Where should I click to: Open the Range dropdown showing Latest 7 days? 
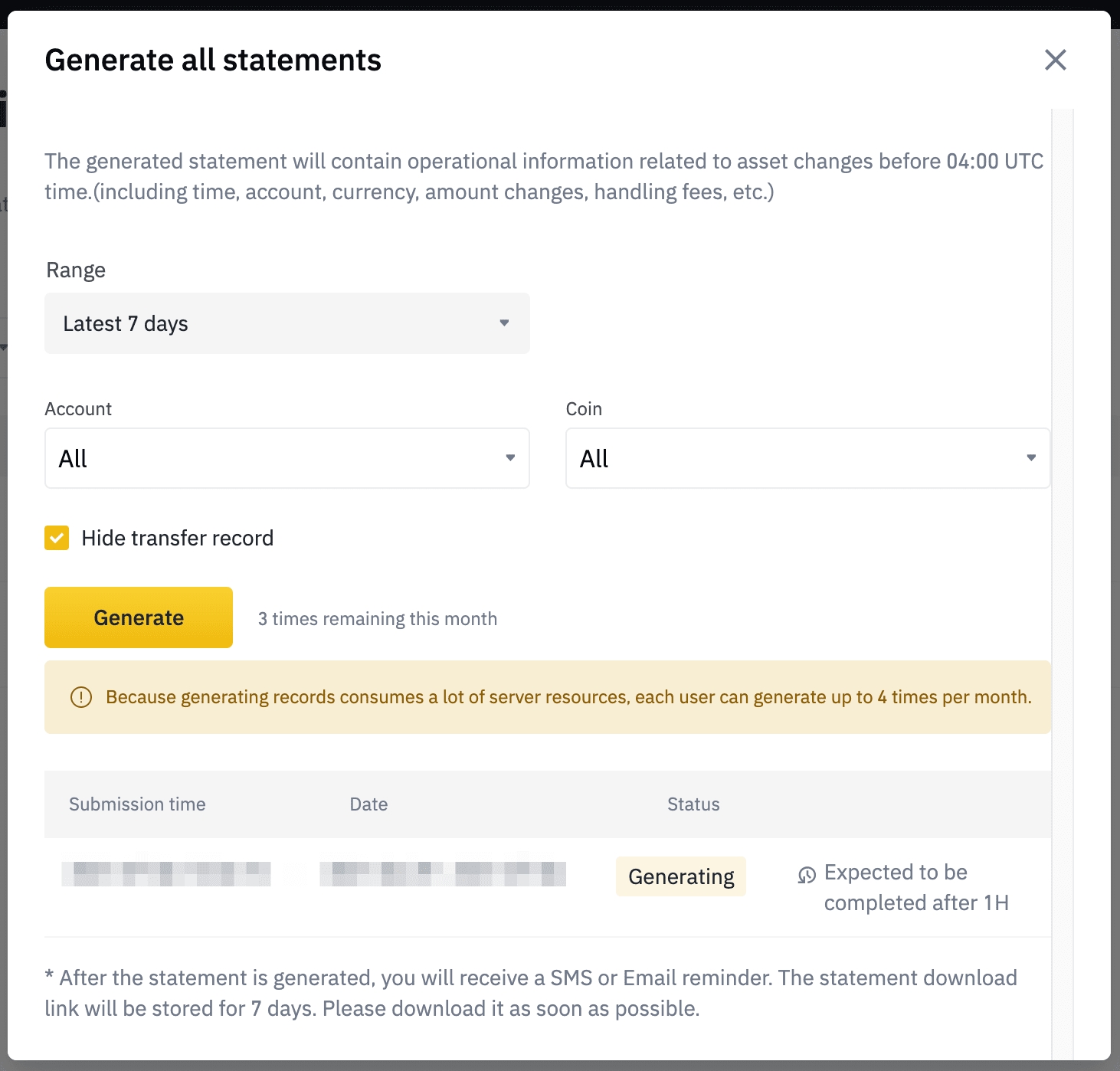pos(287,323)
